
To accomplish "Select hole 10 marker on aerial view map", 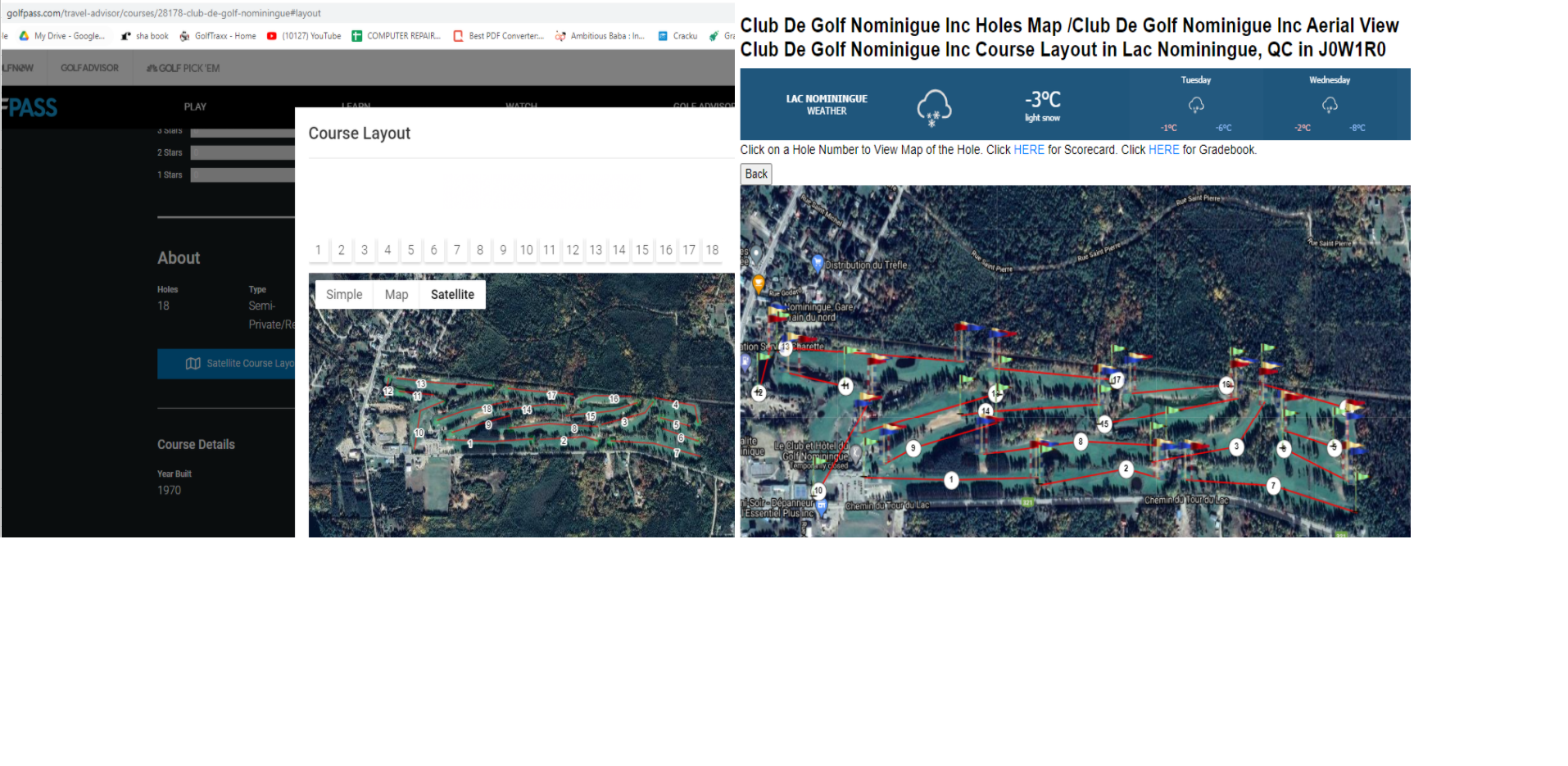I will click(818, 491).
